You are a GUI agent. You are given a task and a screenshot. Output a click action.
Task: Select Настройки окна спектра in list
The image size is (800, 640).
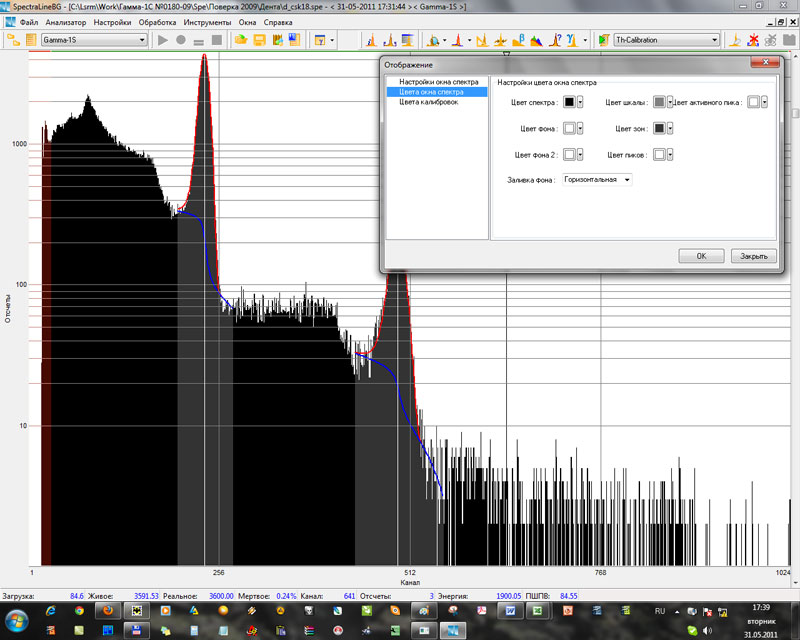click(x=439, y=81)
